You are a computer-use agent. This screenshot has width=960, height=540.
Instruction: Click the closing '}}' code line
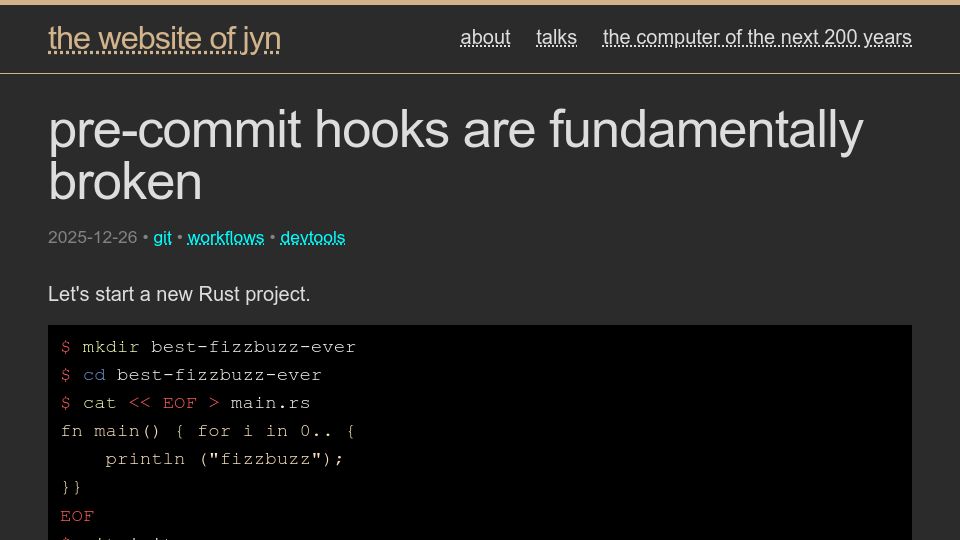[x=71, y=487]
